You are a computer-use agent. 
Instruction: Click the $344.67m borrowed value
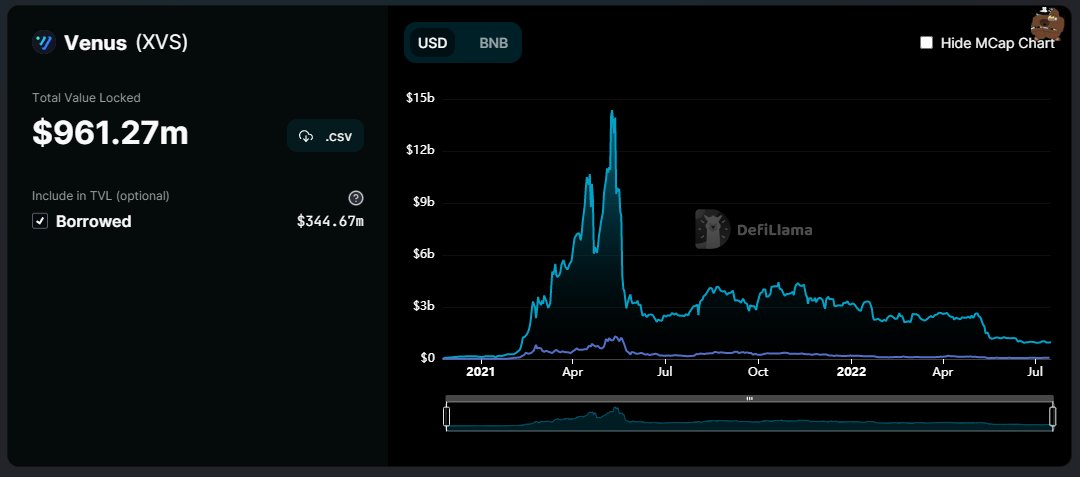coord(330,221)
